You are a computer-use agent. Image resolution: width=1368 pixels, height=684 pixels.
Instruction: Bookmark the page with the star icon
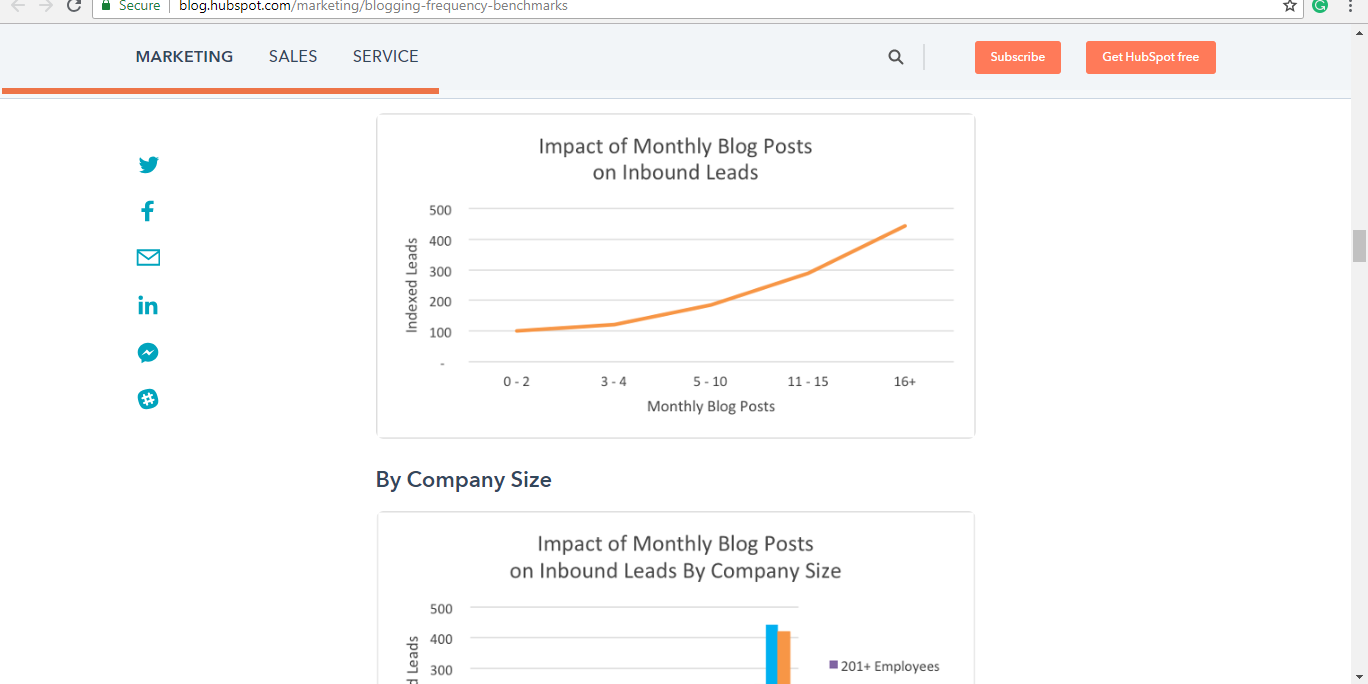tap(1289, 6)
